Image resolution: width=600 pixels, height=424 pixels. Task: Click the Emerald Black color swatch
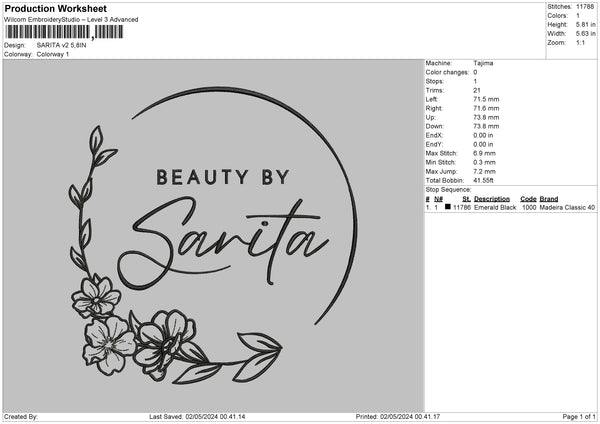click(x=447, y=207)
